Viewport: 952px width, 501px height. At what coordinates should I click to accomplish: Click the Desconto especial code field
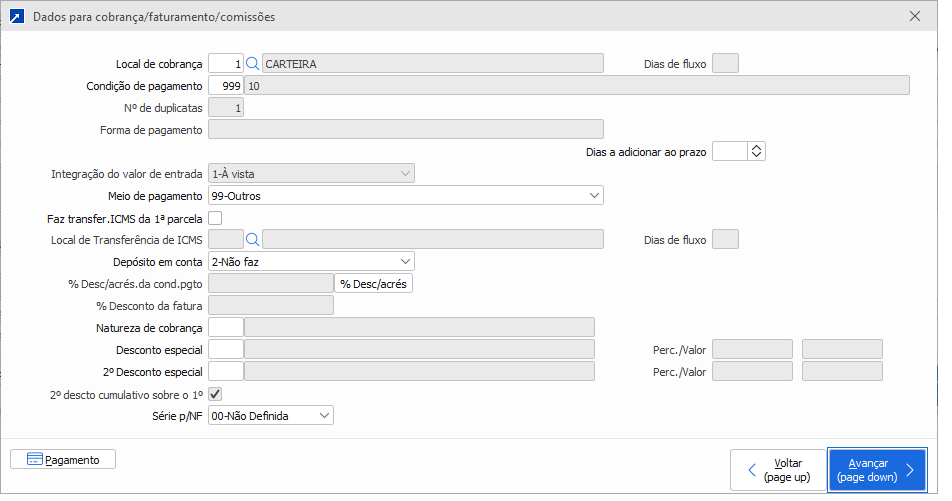click(x=226, y=349)
